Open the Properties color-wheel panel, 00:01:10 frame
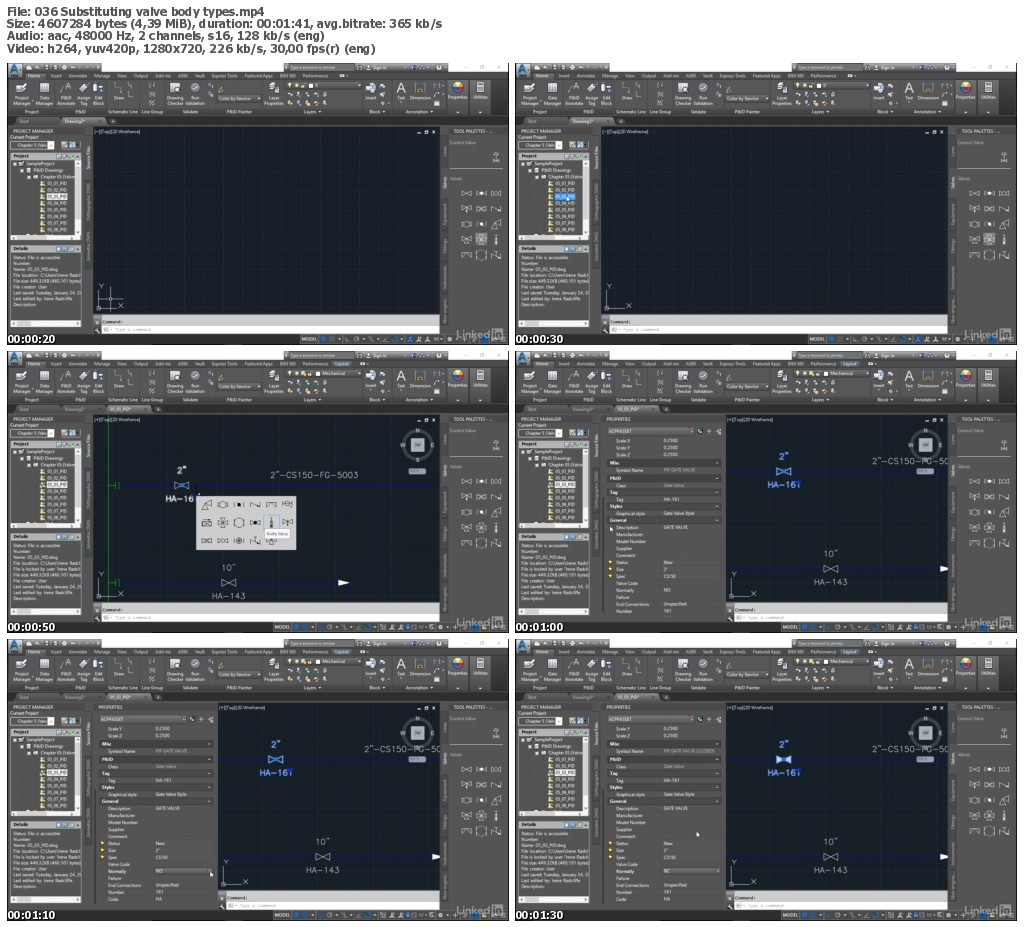 tap(457, 668)
